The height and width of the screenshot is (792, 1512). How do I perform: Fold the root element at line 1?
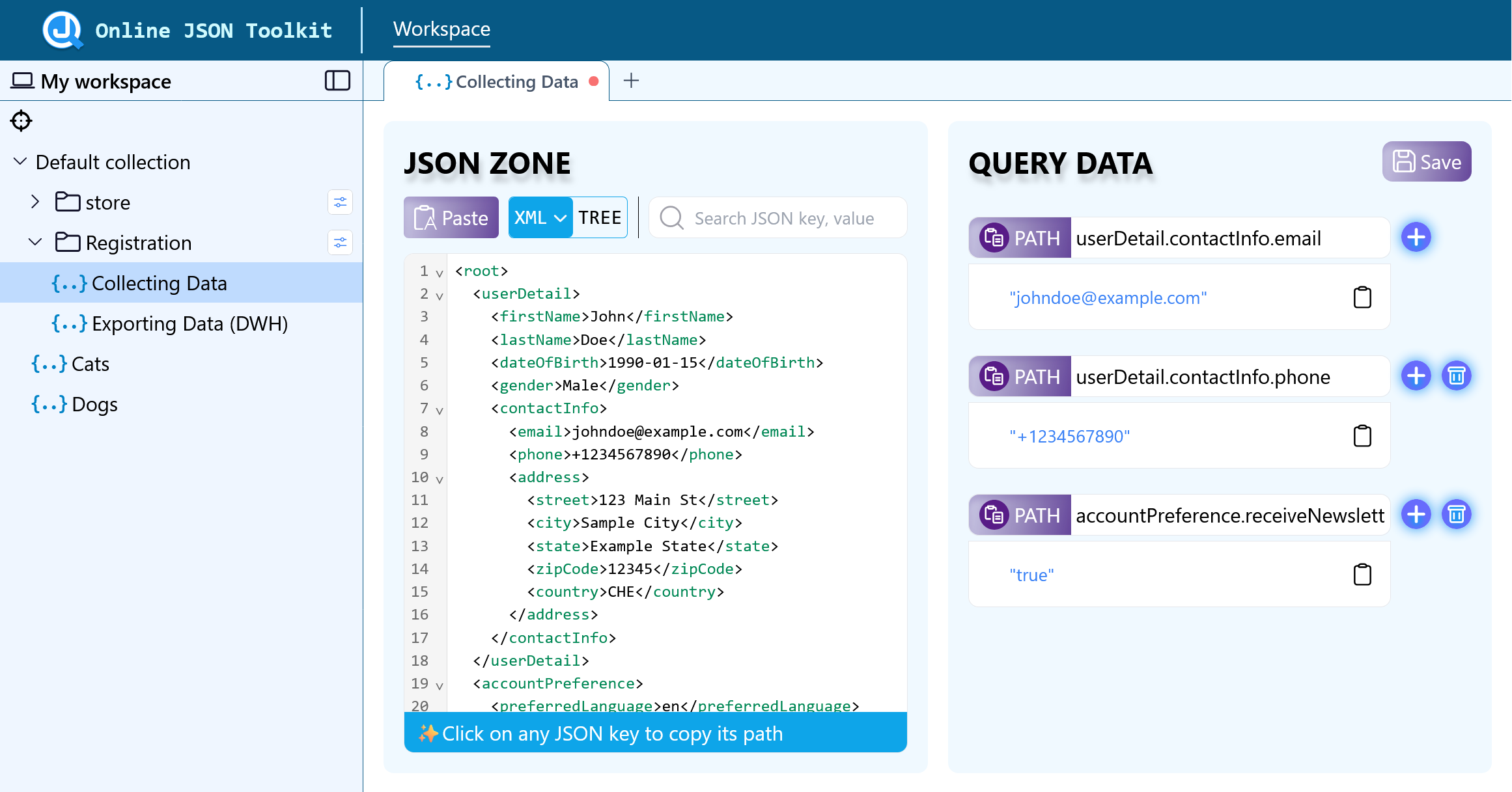(x=440, y=273)
